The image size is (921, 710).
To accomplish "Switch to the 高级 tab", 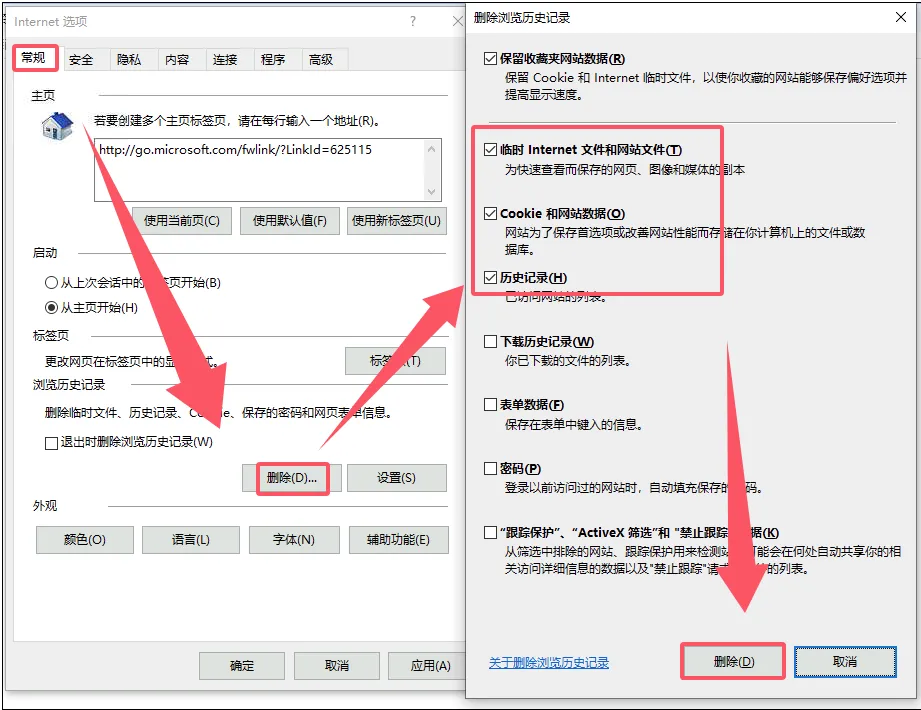I will pos(321,60).
